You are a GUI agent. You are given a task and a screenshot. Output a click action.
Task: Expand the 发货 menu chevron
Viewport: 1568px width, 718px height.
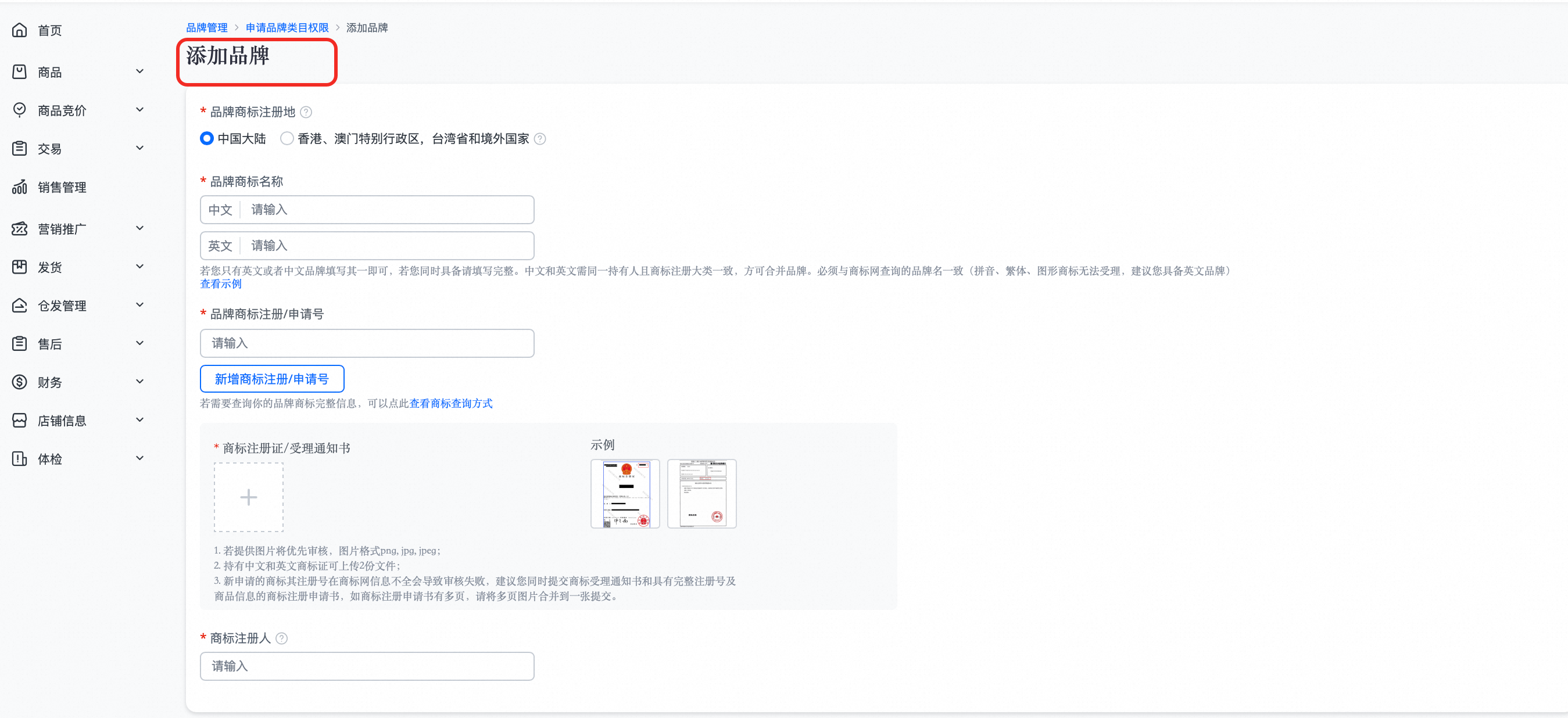coord(139,267)
